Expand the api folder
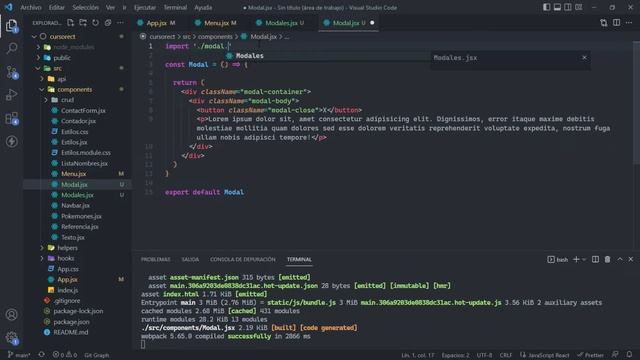The width and height of the screenshot is (640, 360). pyautogui.click(x=42, y=79)
